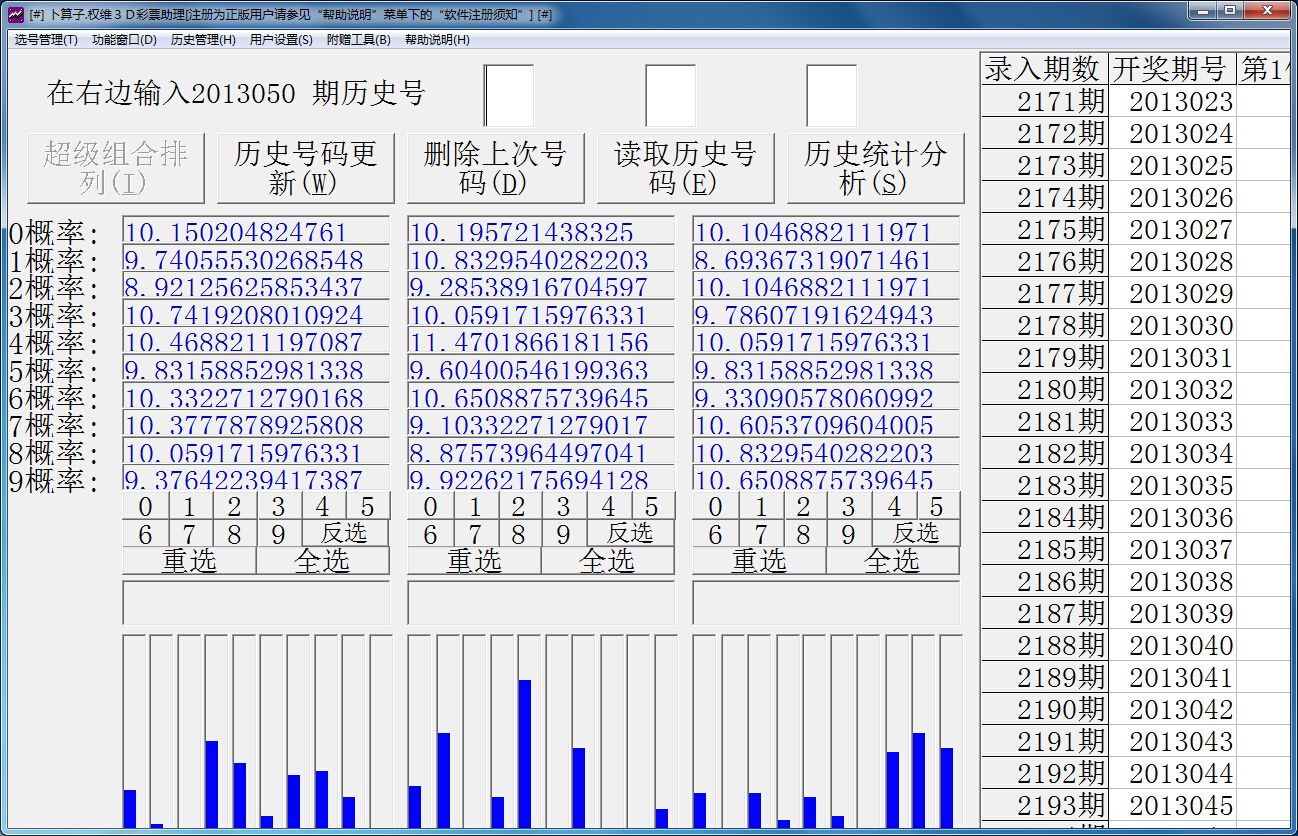The height and width of the screenshot is (836, 1298).
Task: Click the third history number input box
Action: click(x=831, y=96)
